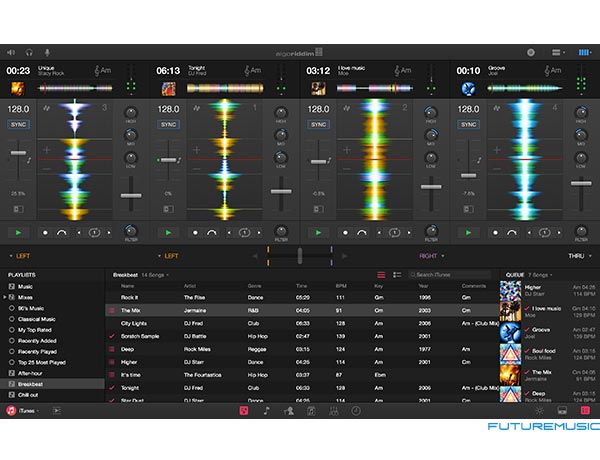600x460 pixels.
Task: Click the playlist sidebar icon beside iTunes
Action: [57, 411]
